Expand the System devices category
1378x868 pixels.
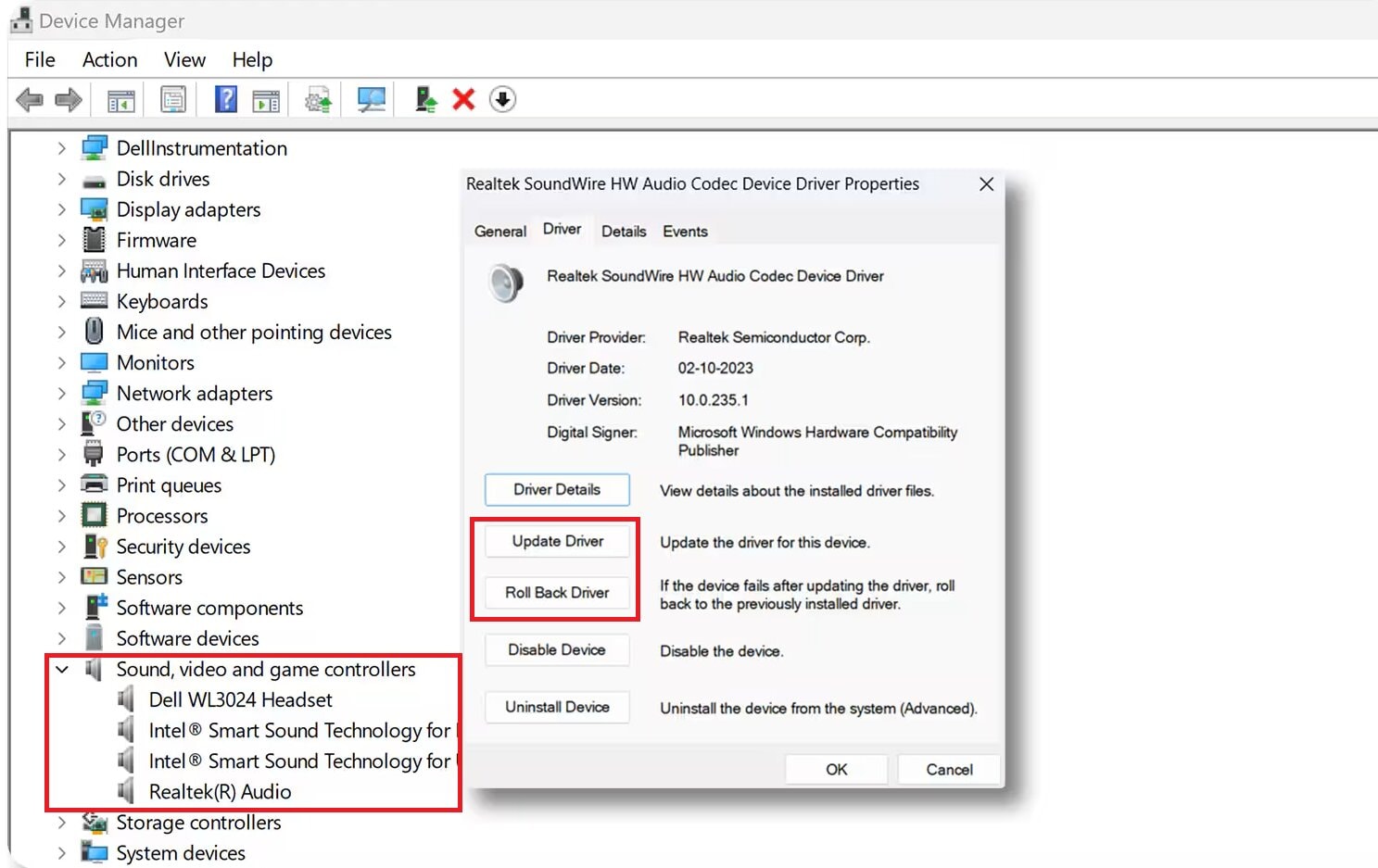pyautogui.click(x=61, y=852)
